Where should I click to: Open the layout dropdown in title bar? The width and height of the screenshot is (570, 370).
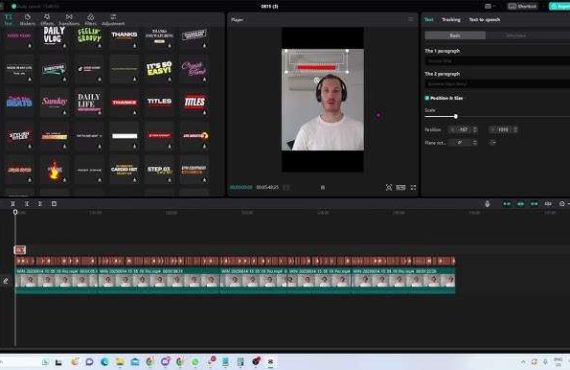coord(490,6)
